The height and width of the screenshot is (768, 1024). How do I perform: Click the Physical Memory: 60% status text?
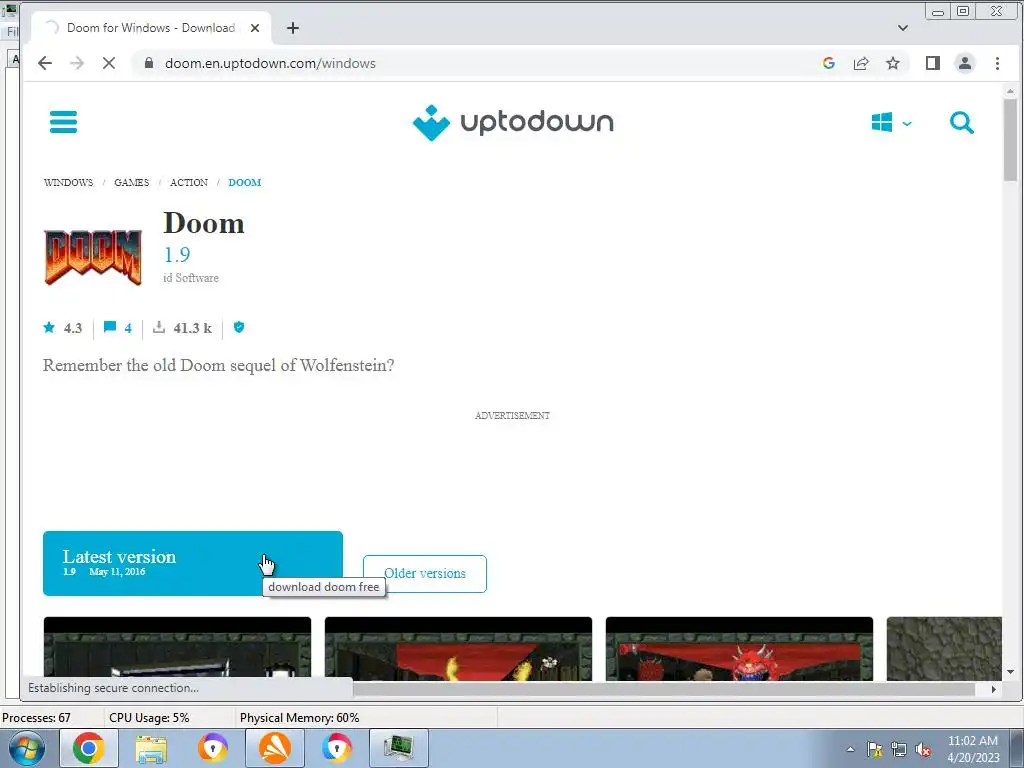pos(299,718)
